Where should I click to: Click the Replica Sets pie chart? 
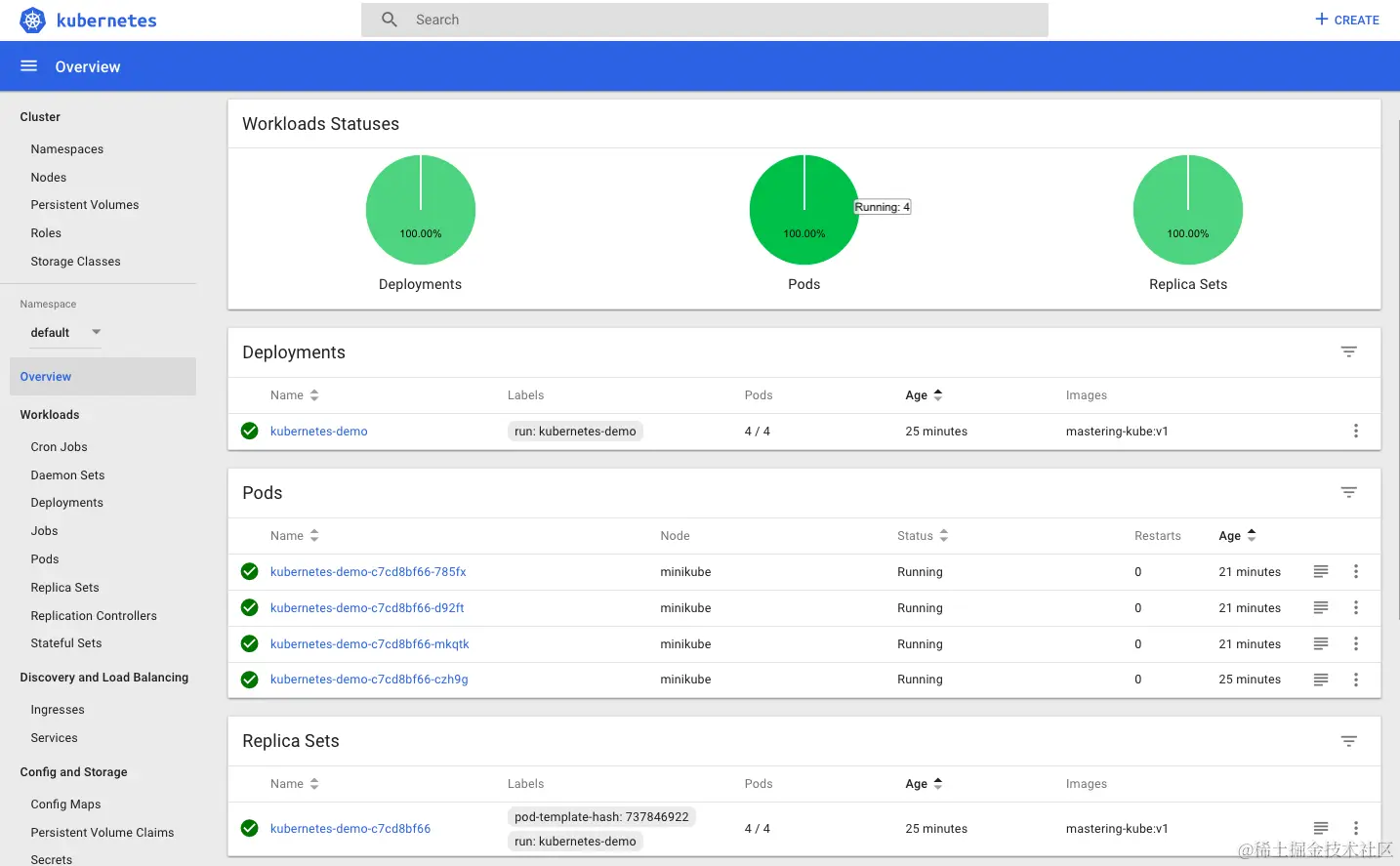coord(1188,210)
